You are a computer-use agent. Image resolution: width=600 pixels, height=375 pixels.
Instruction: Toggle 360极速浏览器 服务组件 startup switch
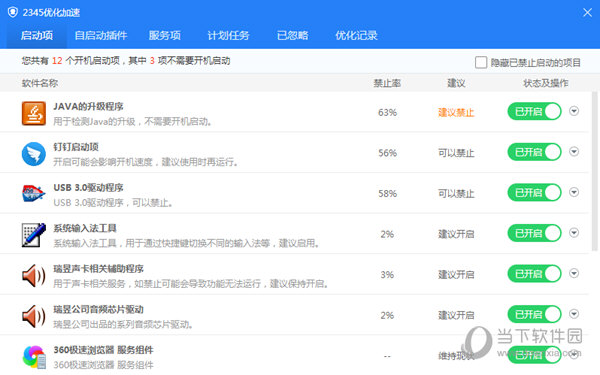534,355
